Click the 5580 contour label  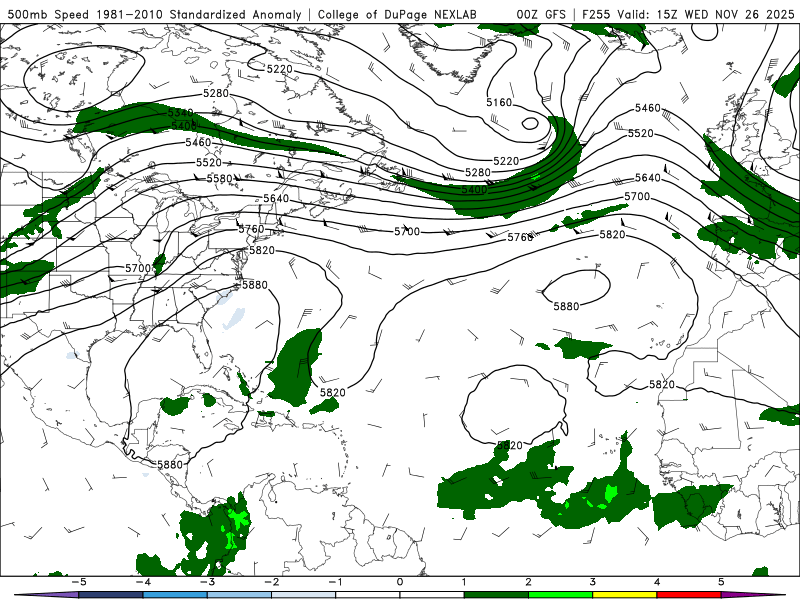pos(219,179)
